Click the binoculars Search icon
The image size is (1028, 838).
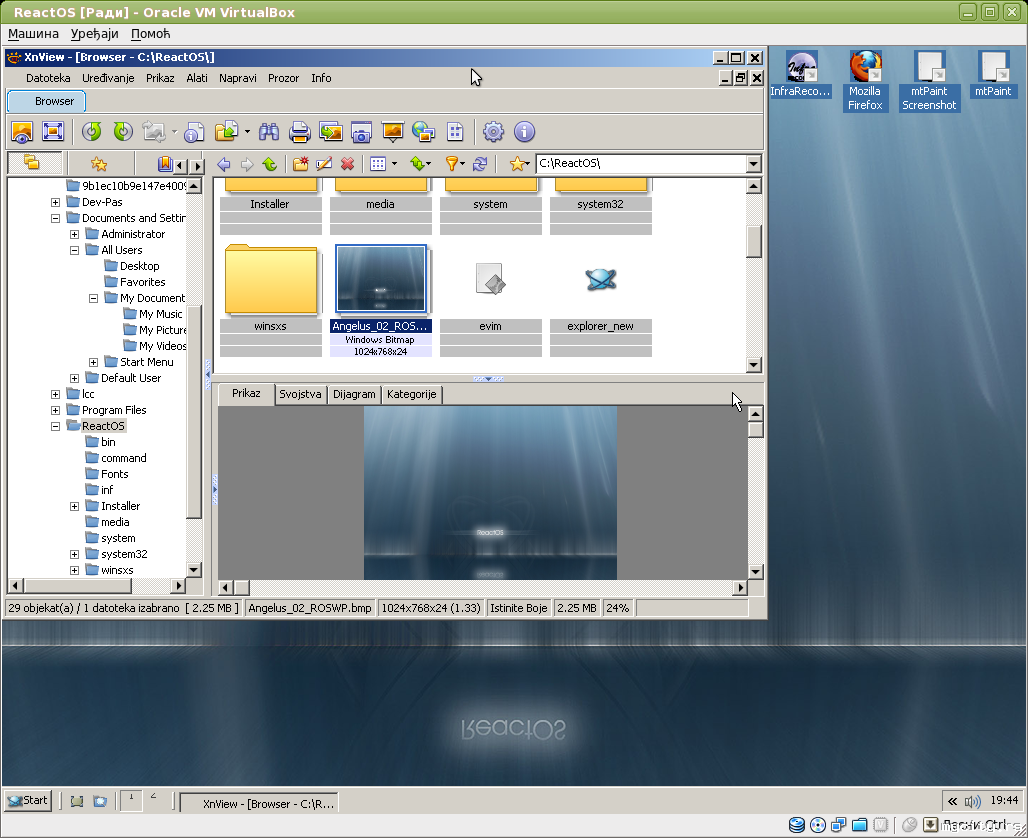pos(268,132)
